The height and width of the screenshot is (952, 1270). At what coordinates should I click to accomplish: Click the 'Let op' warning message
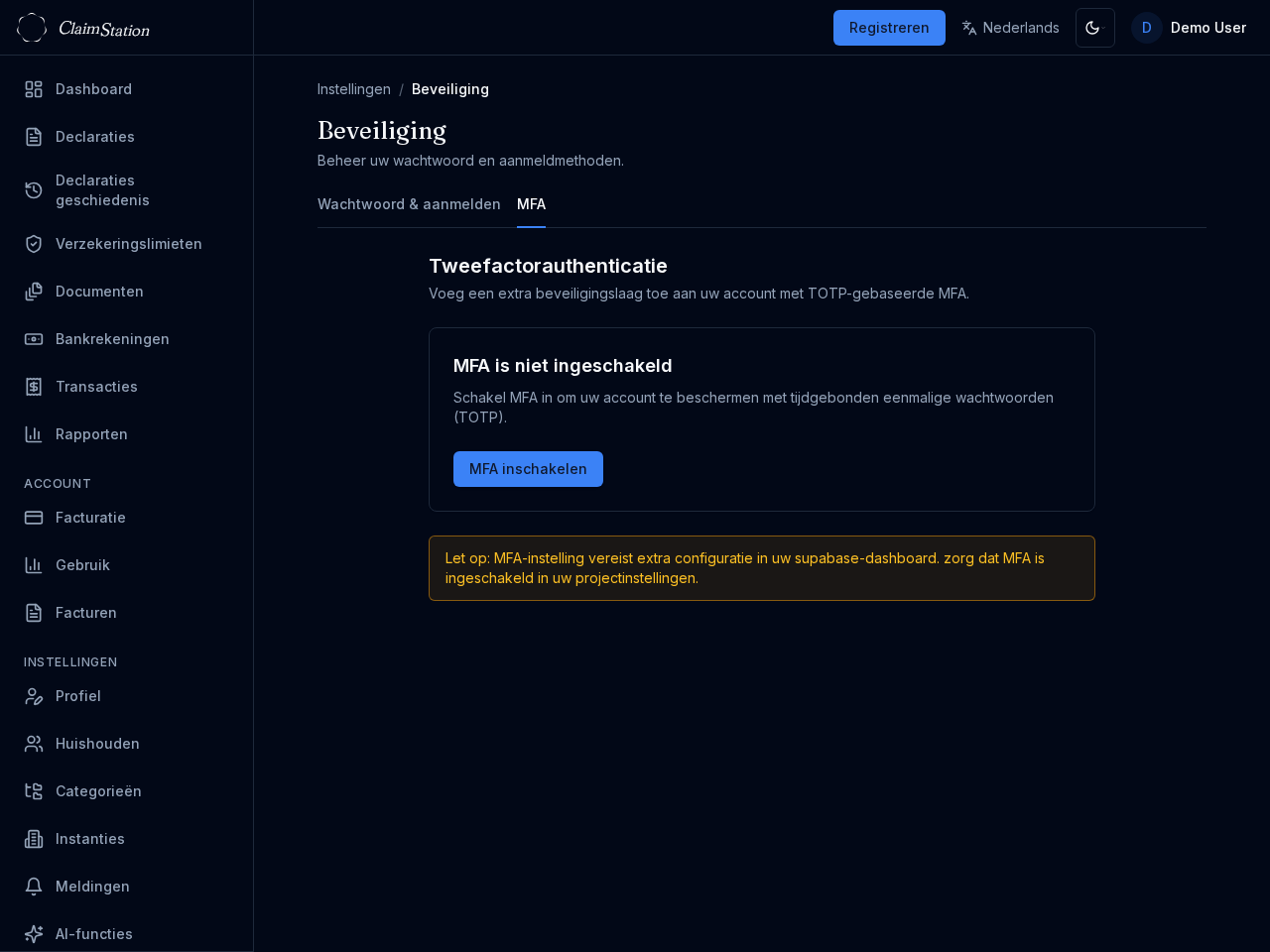point(762,568)
